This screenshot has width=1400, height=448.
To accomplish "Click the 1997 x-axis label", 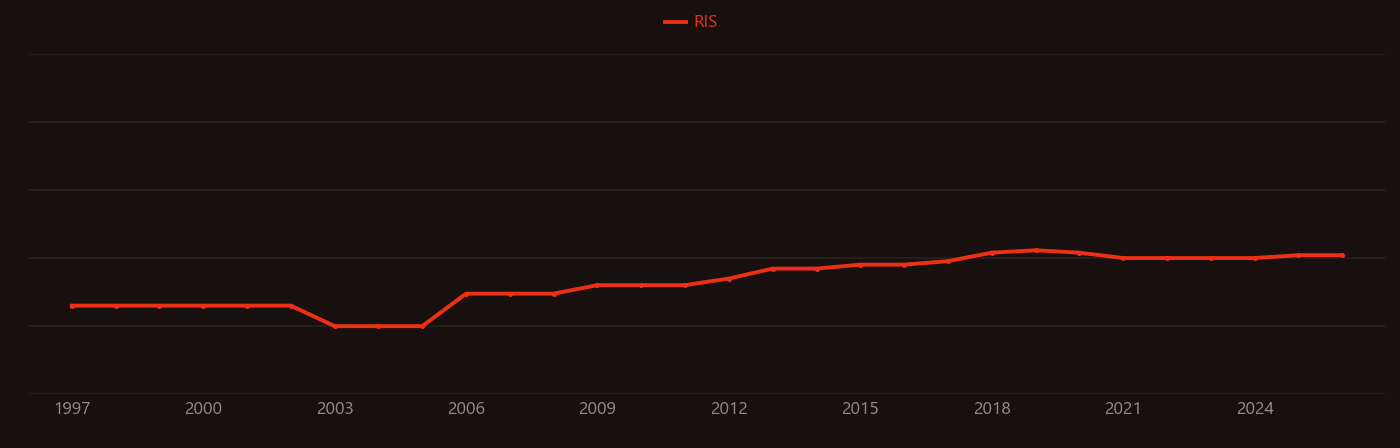I will (x=72, y=409).
